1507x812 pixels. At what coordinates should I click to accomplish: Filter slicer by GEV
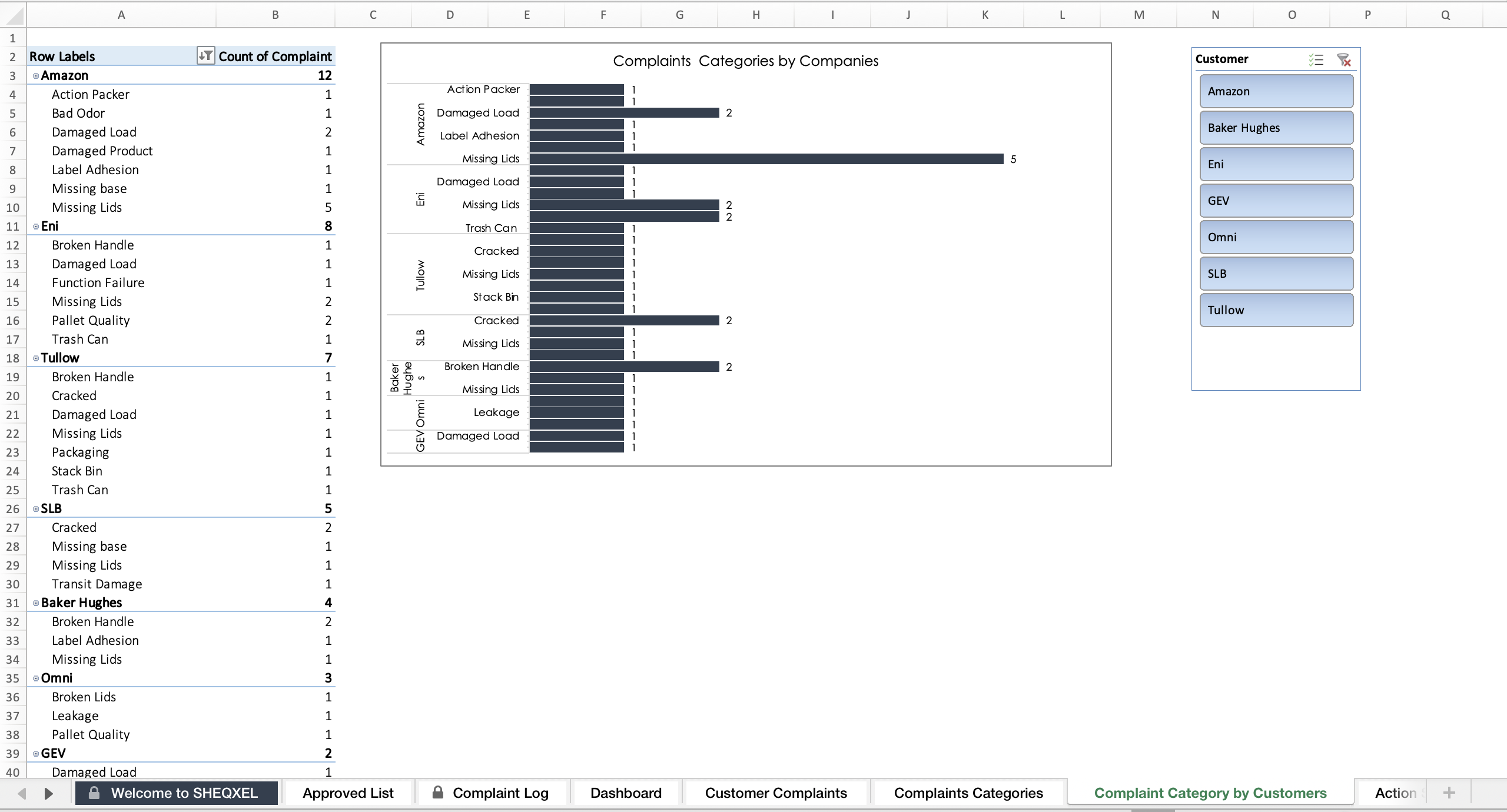point(1276,201)
